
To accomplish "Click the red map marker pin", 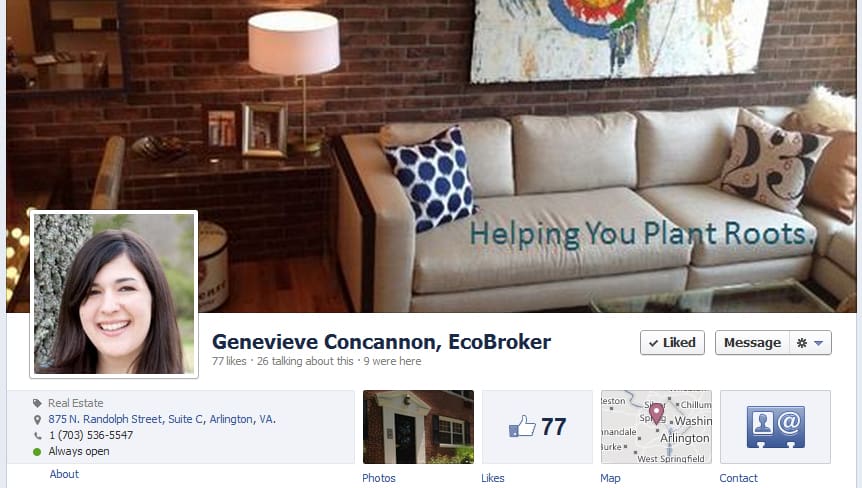I will (x=656, y=413).
